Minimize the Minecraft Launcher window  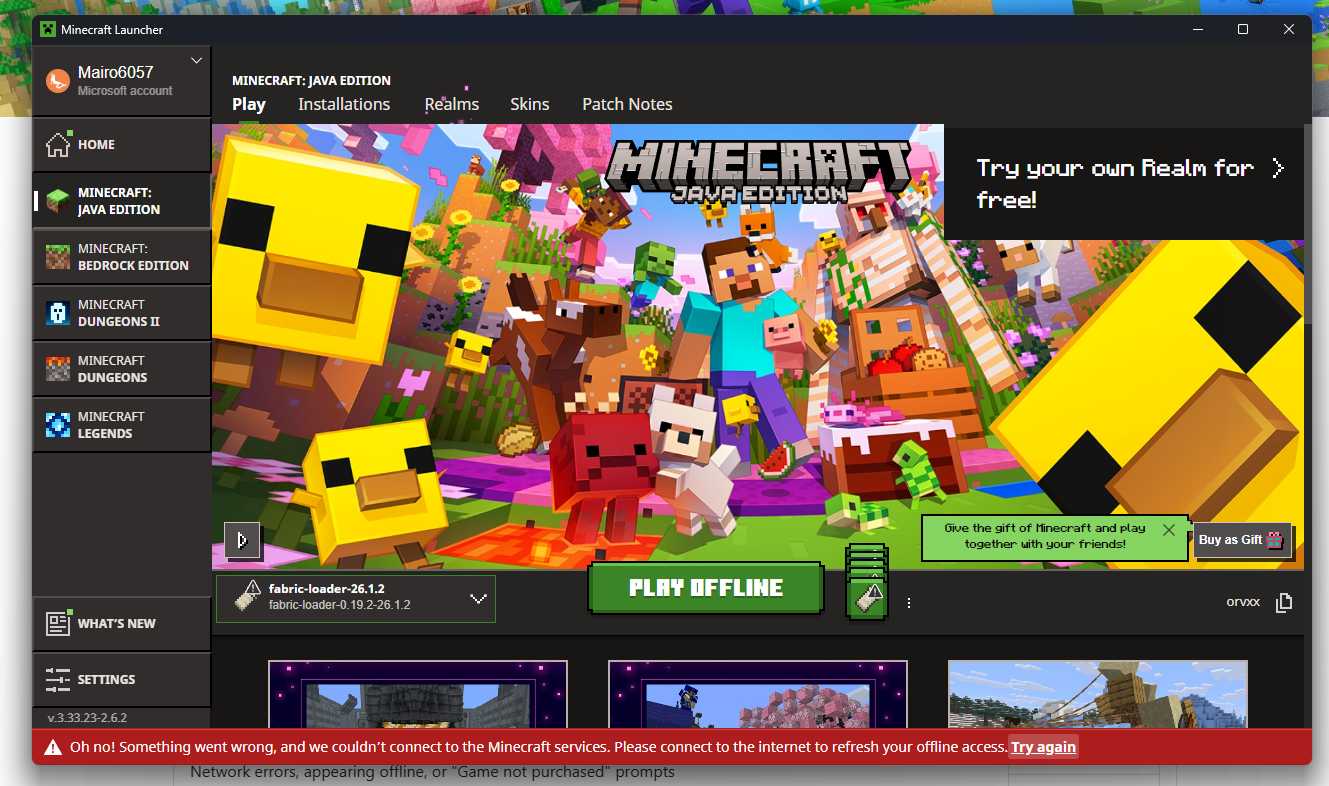(x=1197, y=29)
